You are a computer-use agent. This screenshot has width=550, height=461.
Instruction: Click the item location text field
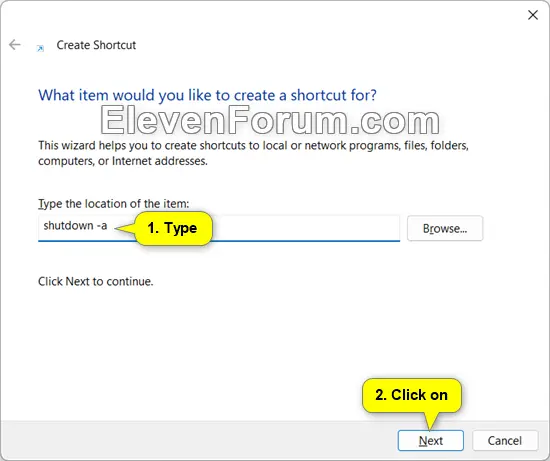(x=219, y=228)
